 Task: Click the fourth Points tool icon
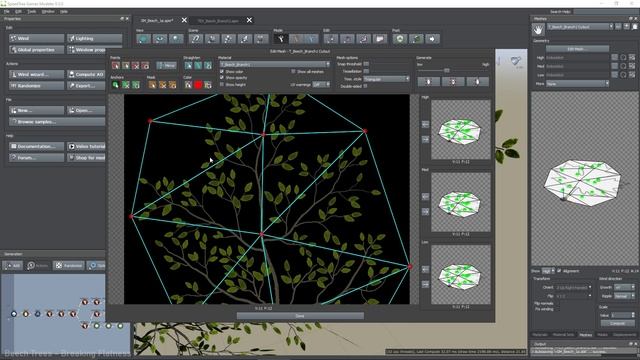(145, 65)
